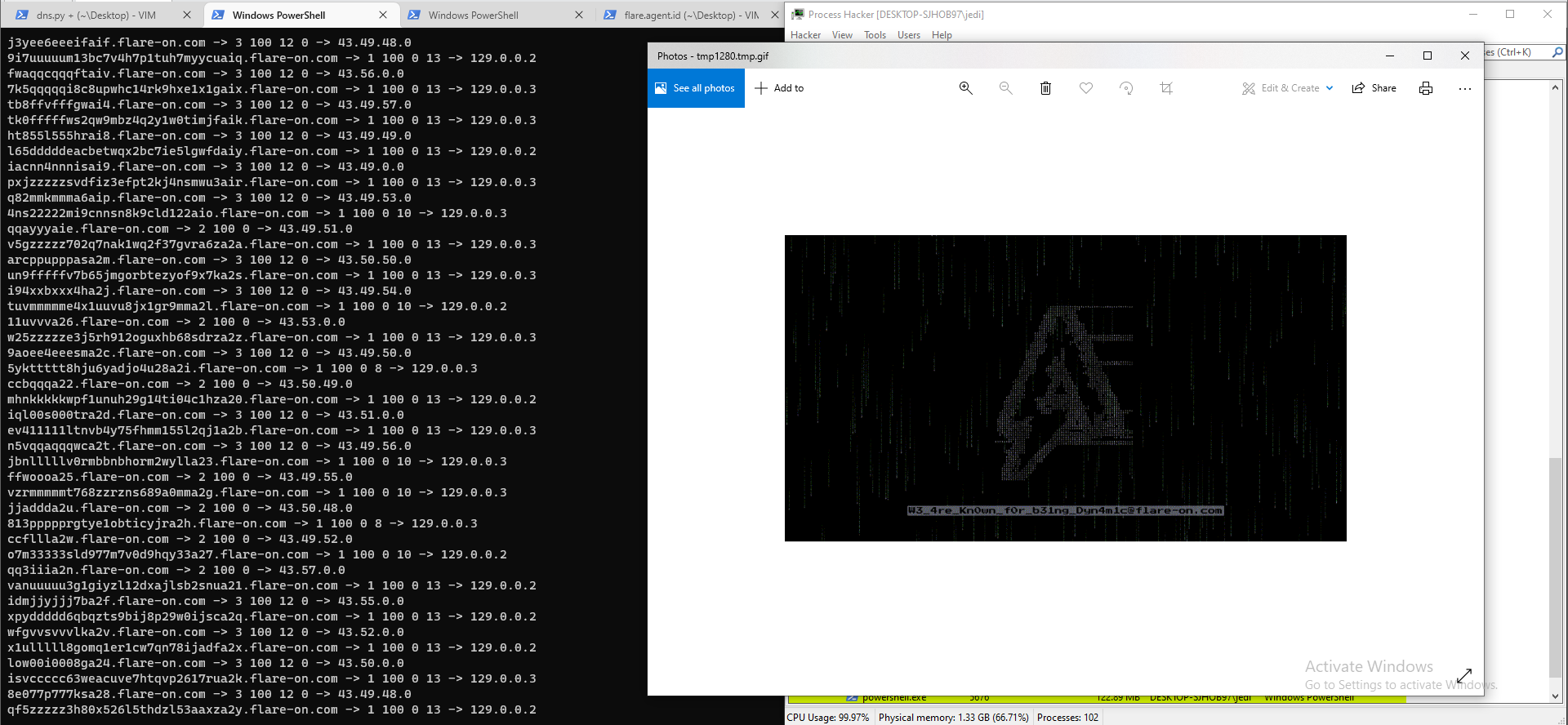Print the image with the printer icon
1568x725 pixels.
click(1426, 88)
